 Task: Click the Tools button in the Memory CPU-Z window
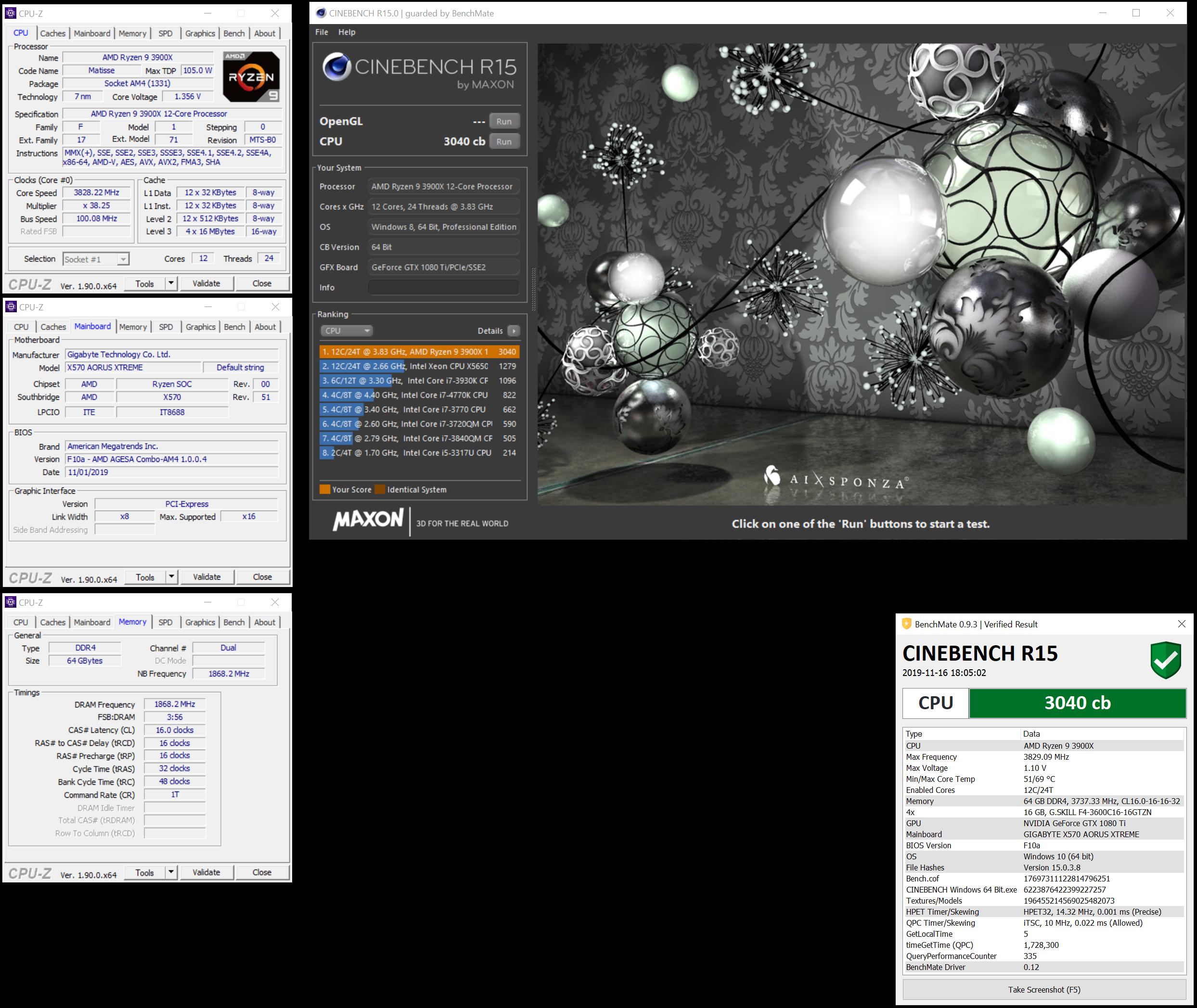coord(144,873)
